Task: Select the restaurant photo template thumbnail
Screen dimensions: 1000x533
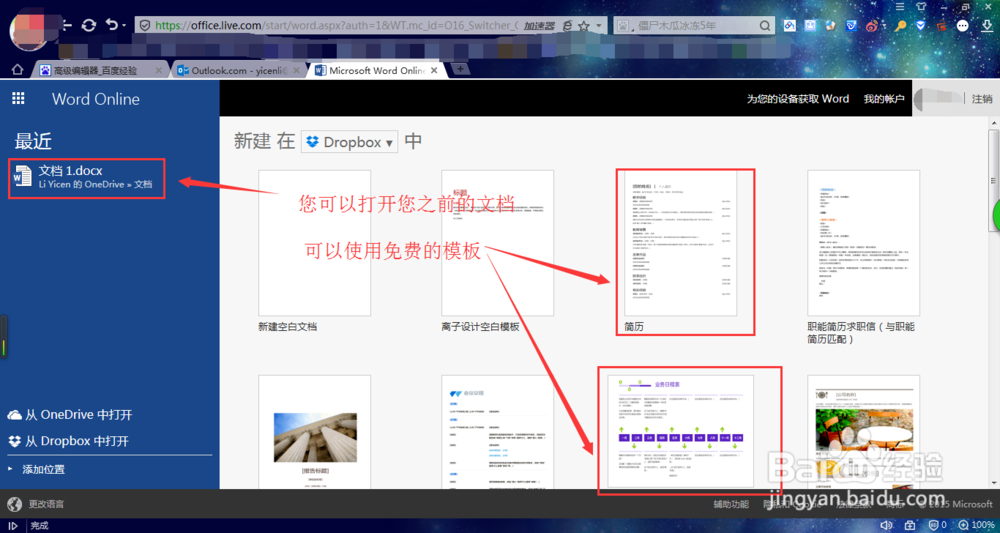Action: (x=864, y=432)
